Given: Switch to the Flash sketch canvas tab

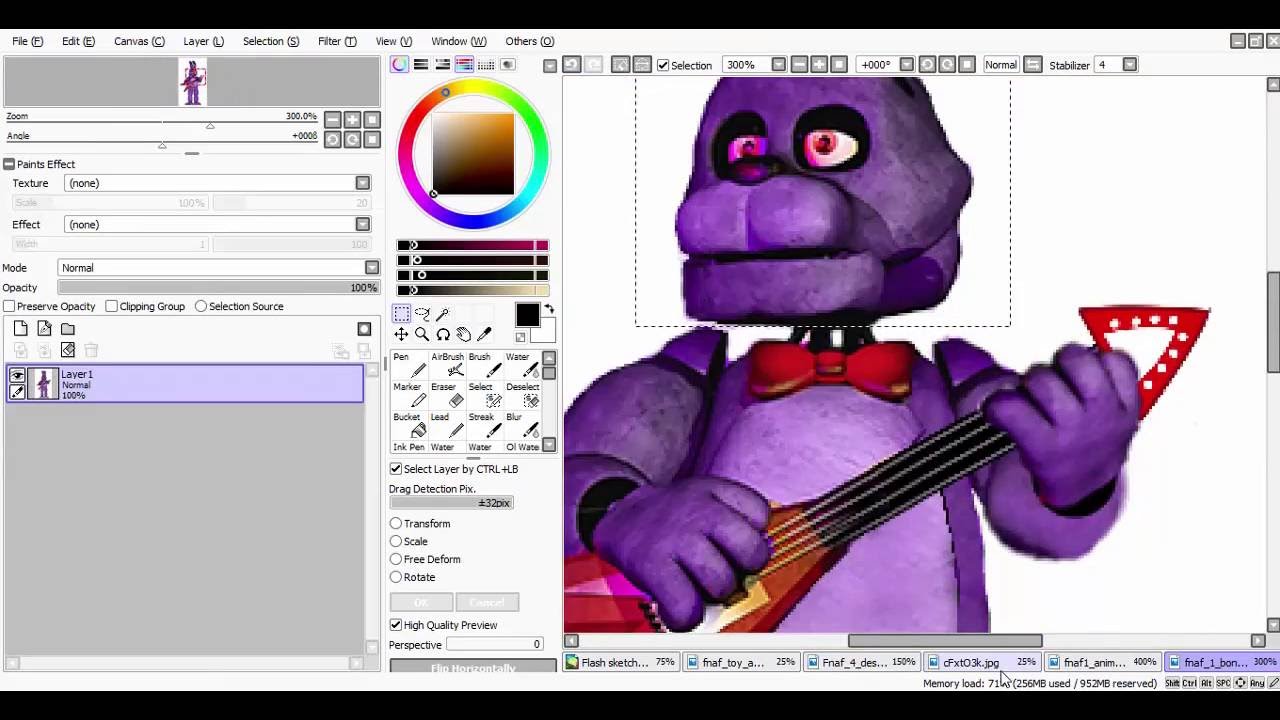Looking at the screenshot, I should (x=621, y=662).
